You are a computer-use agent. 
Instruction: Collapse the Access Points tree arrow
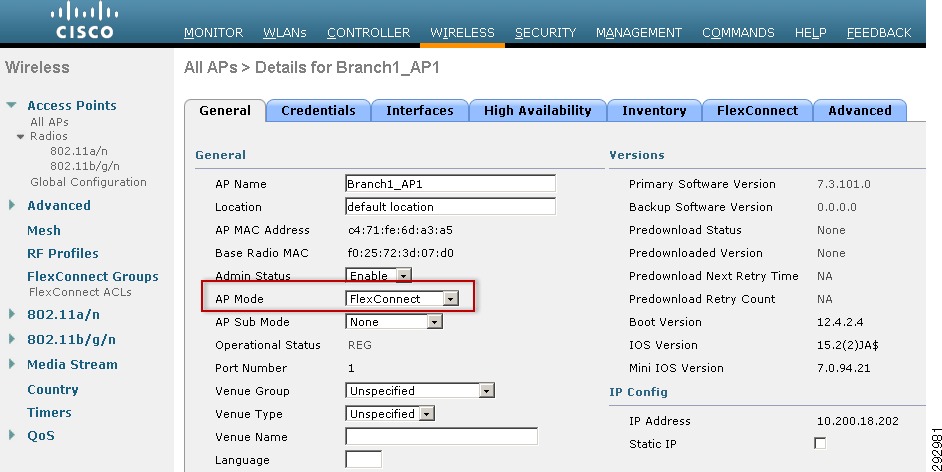(x=11, y=105)
